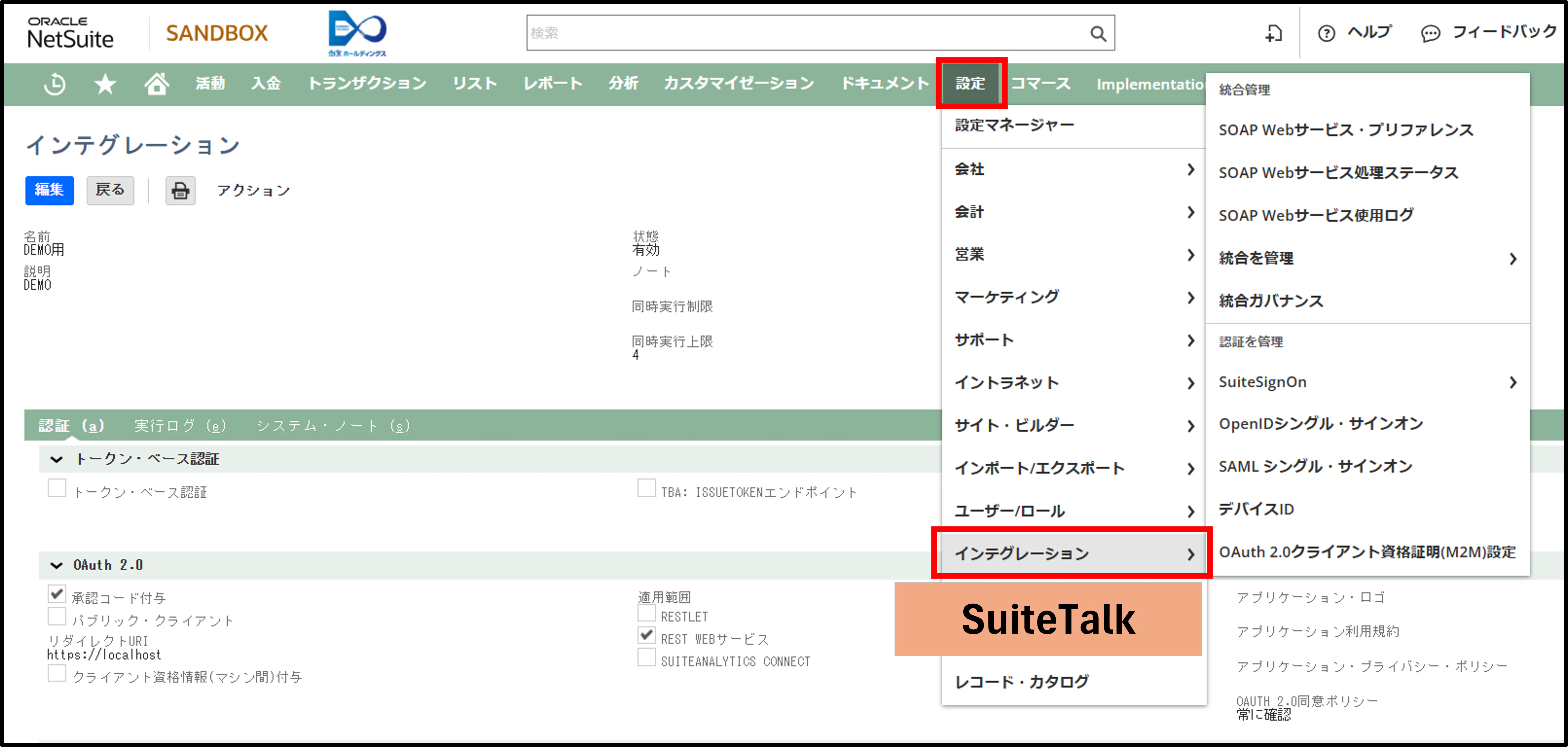
Task: Open the recent records clock icon
Action: 55,84
